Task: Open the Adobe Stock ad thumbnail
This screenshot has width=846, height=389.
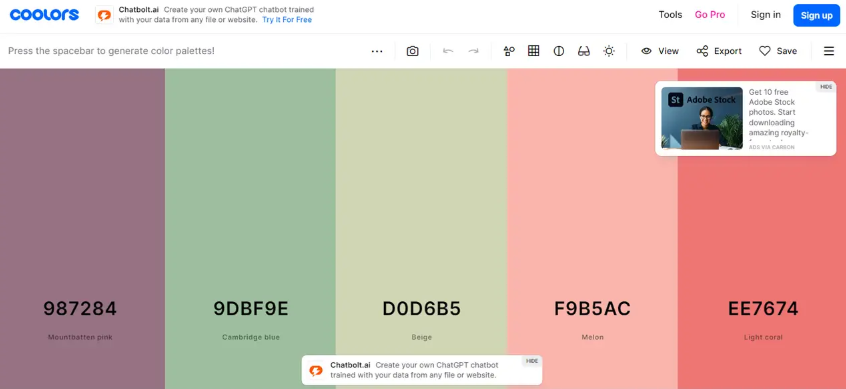Action: [702, 118]
